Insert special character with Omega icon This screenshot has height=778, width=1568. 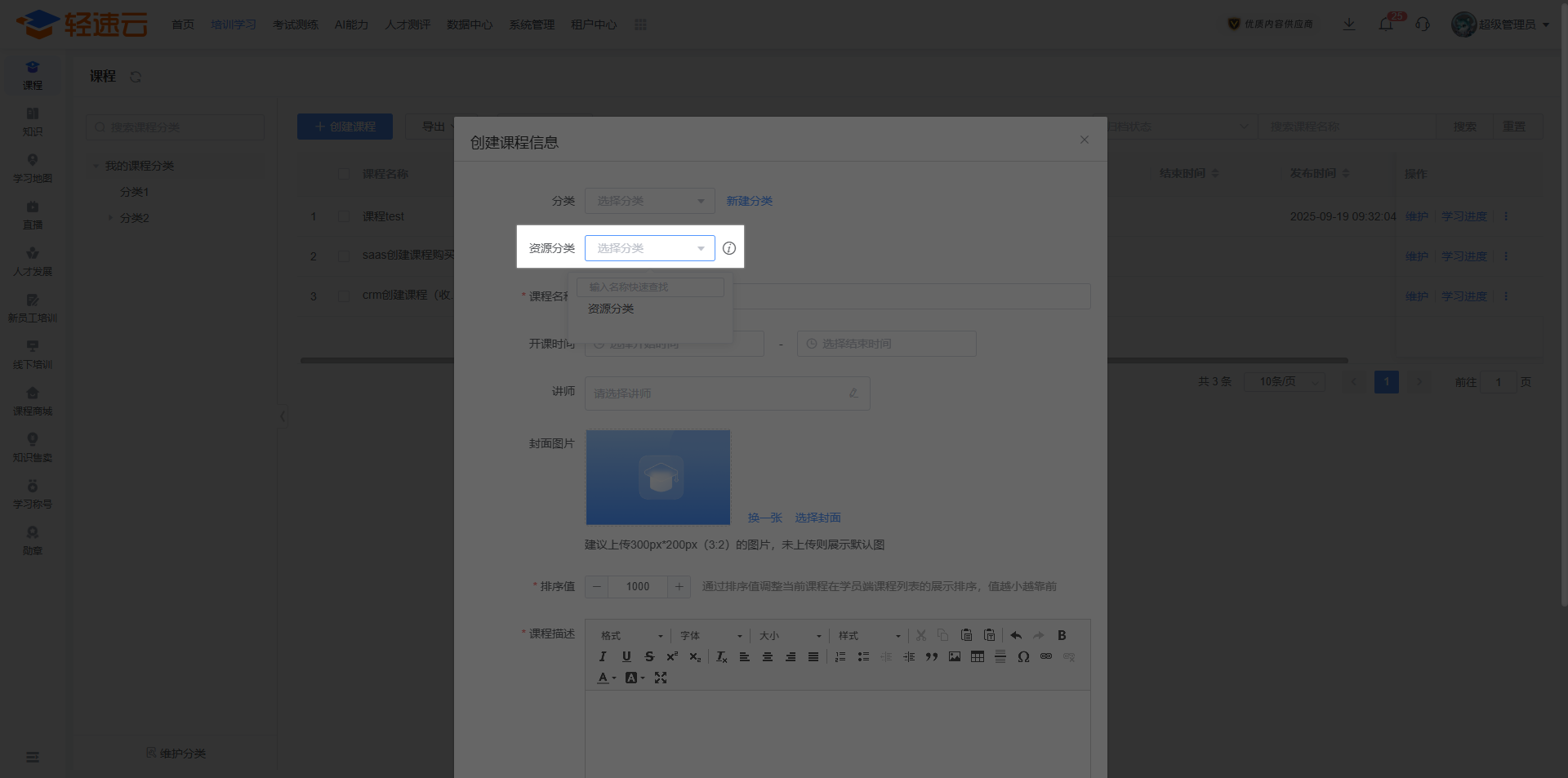coord(1023,656)
